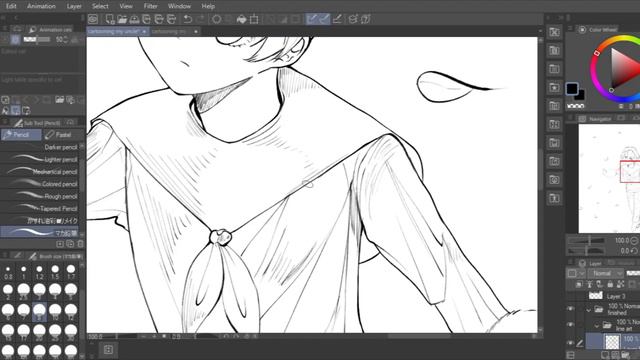640x360 pixels.
Task: Choose the Lighter pencil brush
Action: point(40,159)
